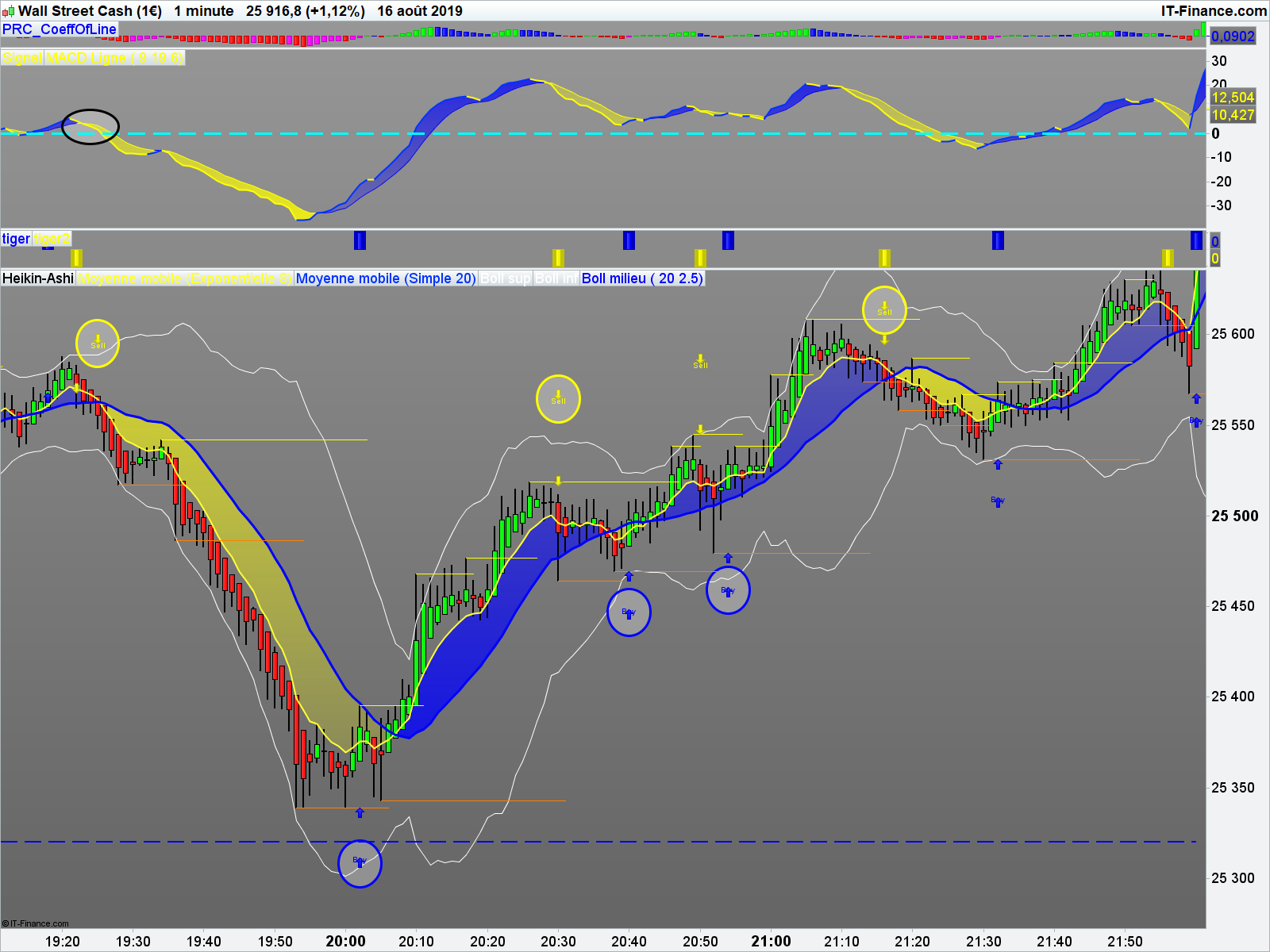The height and width of the screenshot is (952, 1270).
Task: Click the yellow tiger2 bar near 21:16
Action: 884,258
